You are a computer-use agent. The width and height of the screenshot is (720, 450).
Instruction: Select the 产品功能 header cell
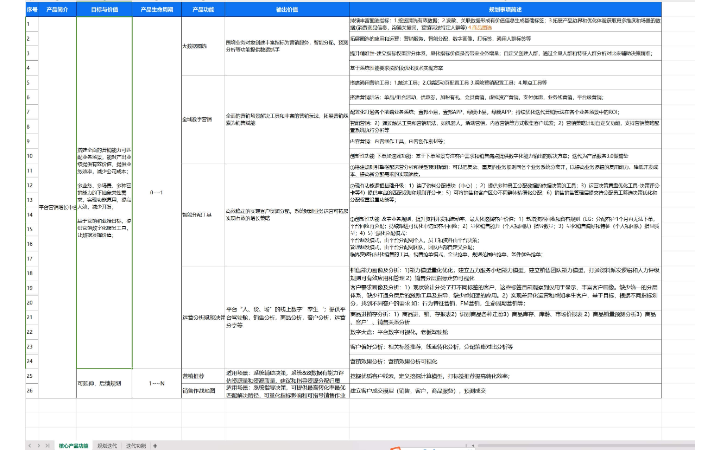coord(203,9)
